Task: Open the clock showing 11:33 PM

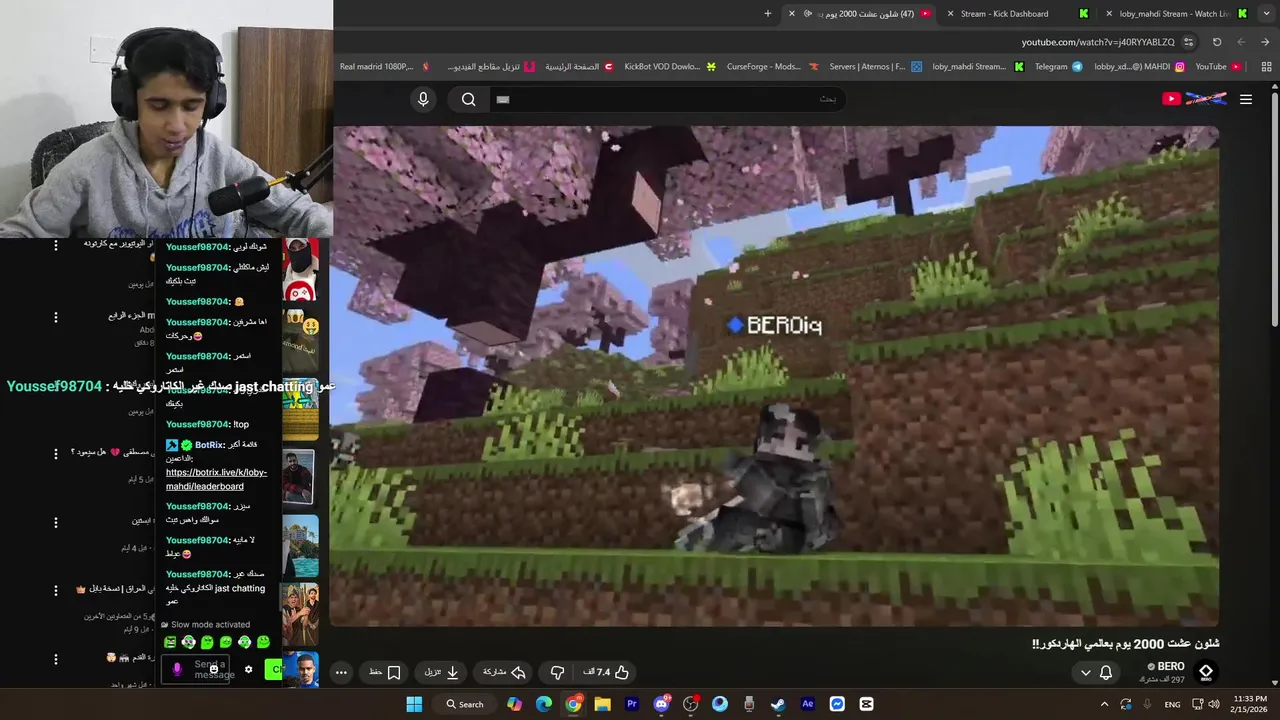Action: coord(1250,704)
